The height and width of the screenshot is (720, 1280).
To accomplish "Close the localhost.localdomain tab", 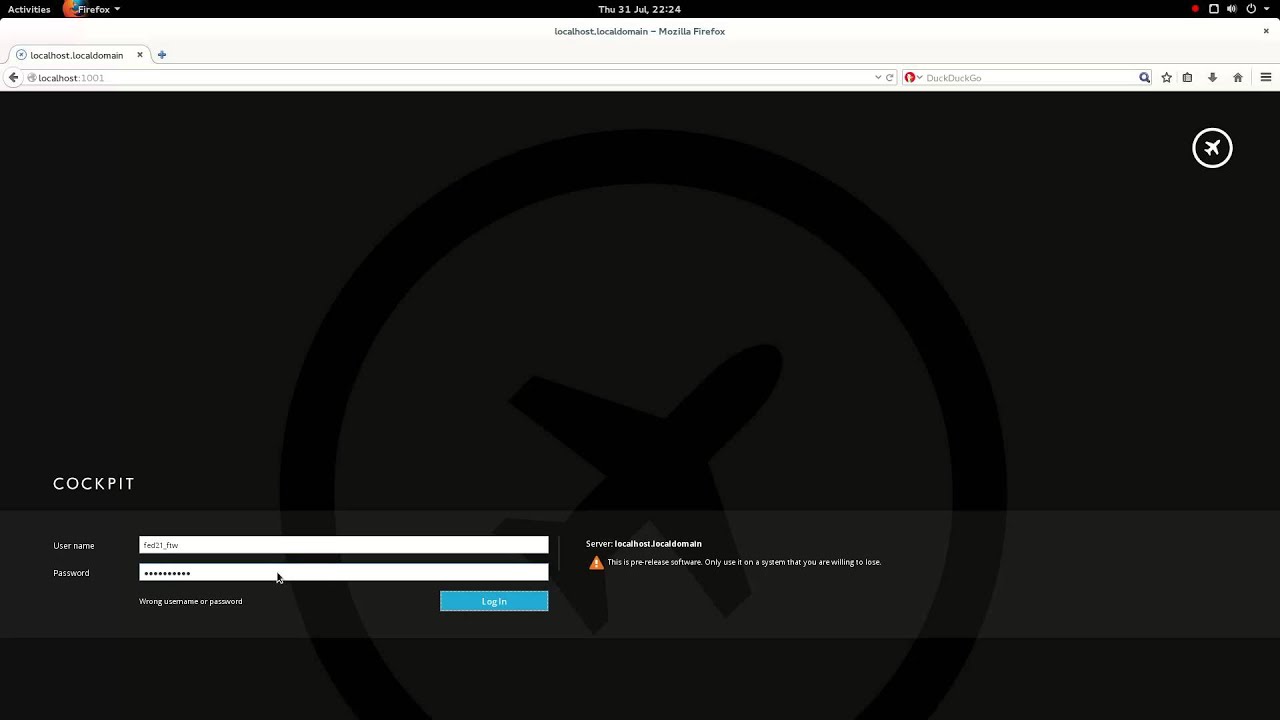I will 140,54.
